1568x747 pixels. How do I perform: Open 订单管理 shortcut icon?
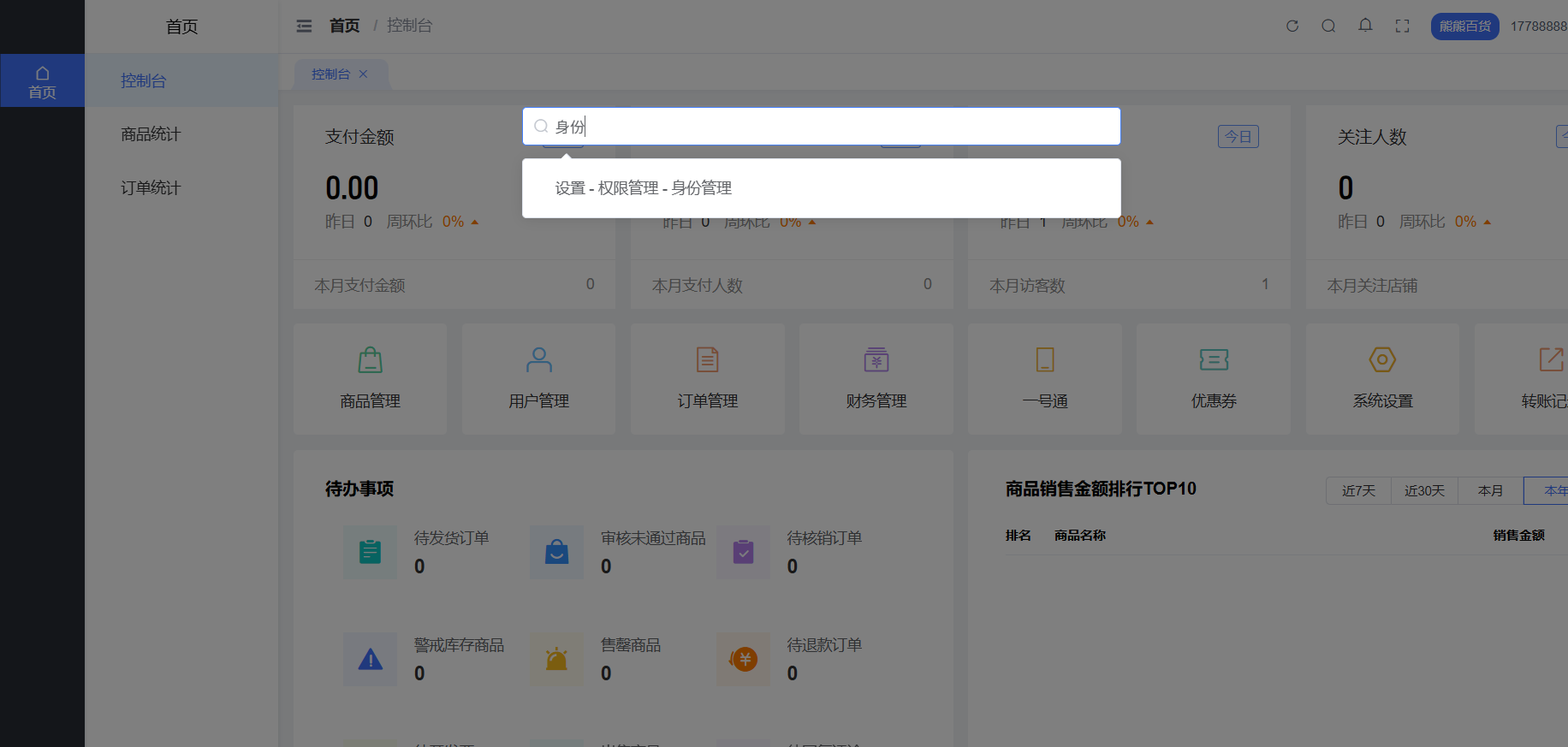707,360
